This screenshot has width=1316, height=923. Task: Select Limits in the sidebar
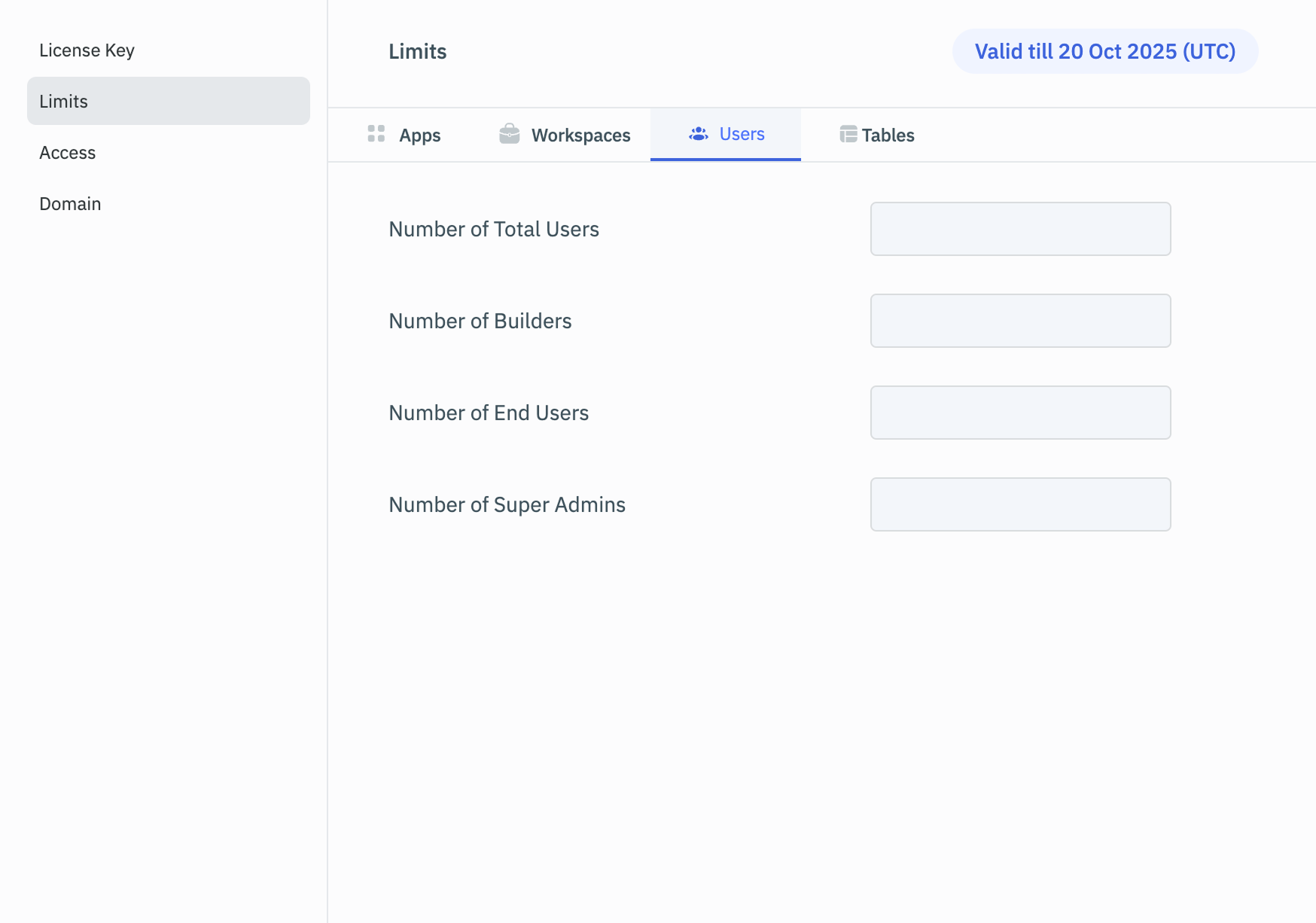click(64, 102)
